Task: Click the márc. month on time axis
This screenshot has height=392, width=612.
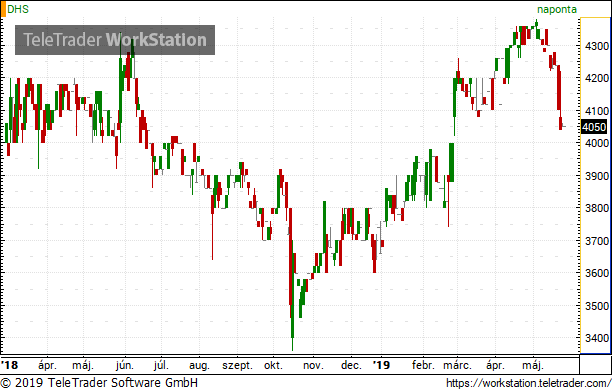Action: point(457,365)
